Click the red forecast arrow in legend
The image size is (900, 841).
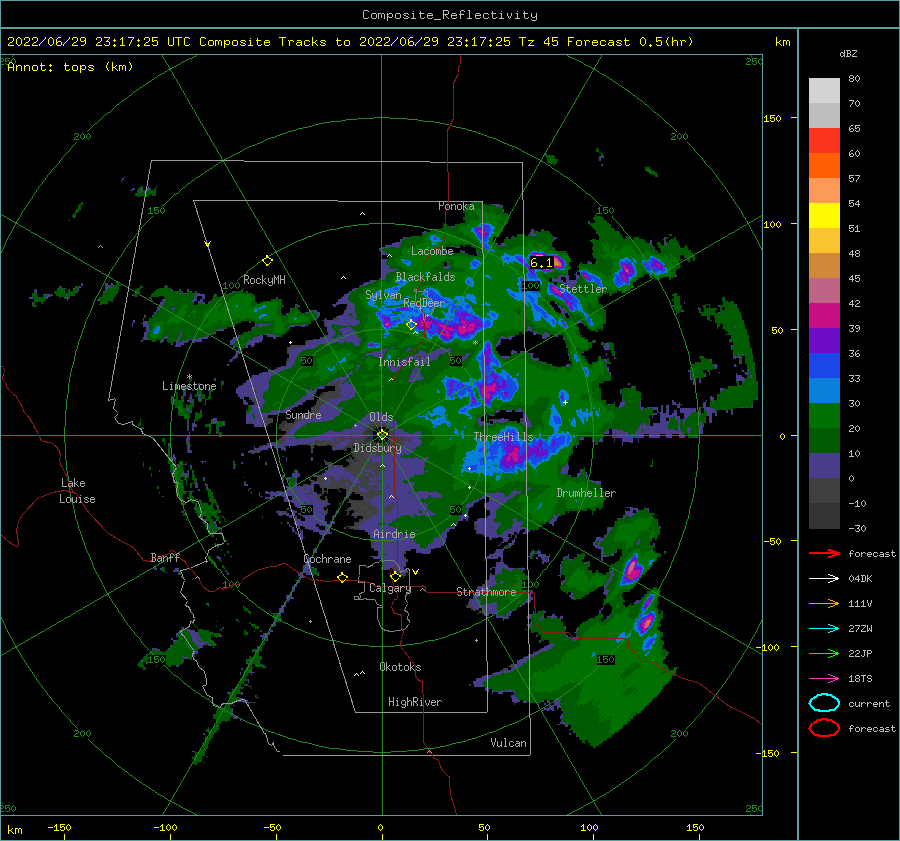tap(824, 553)
